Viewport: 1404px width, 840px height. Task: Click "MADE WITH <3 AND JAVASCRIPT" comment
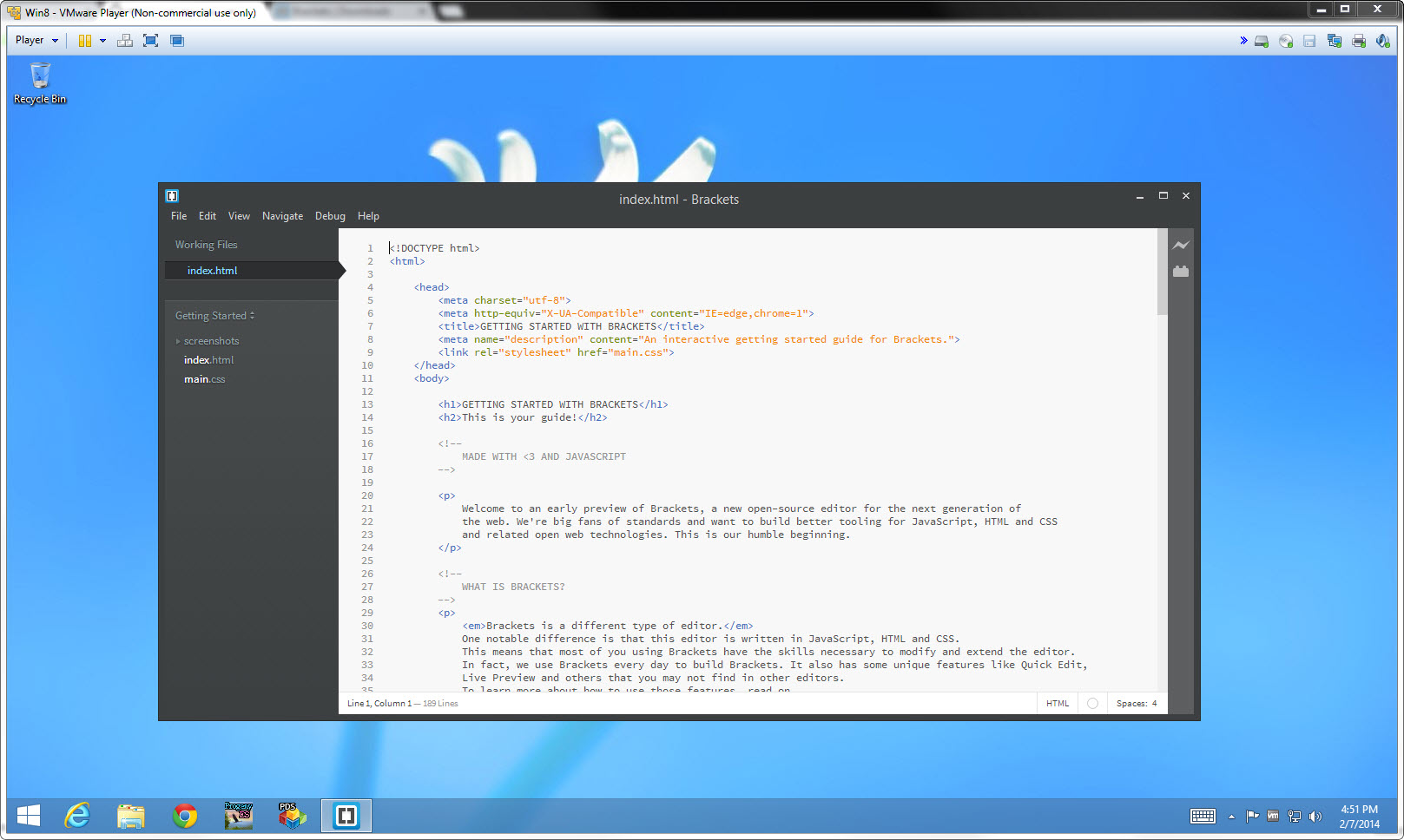pos(544,456)
